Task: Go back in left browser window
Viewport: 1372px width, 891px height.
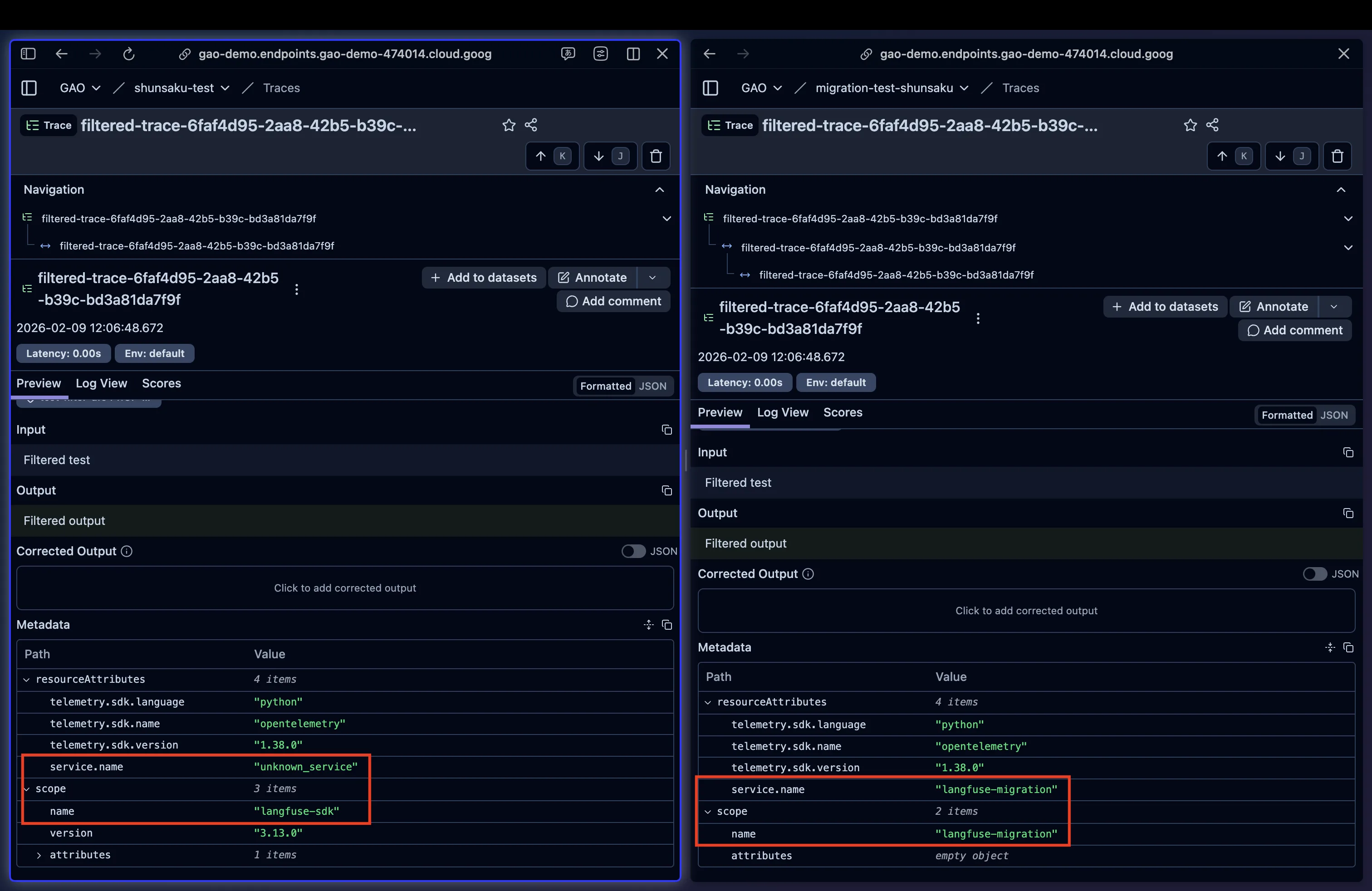Action: click(62, 54)
